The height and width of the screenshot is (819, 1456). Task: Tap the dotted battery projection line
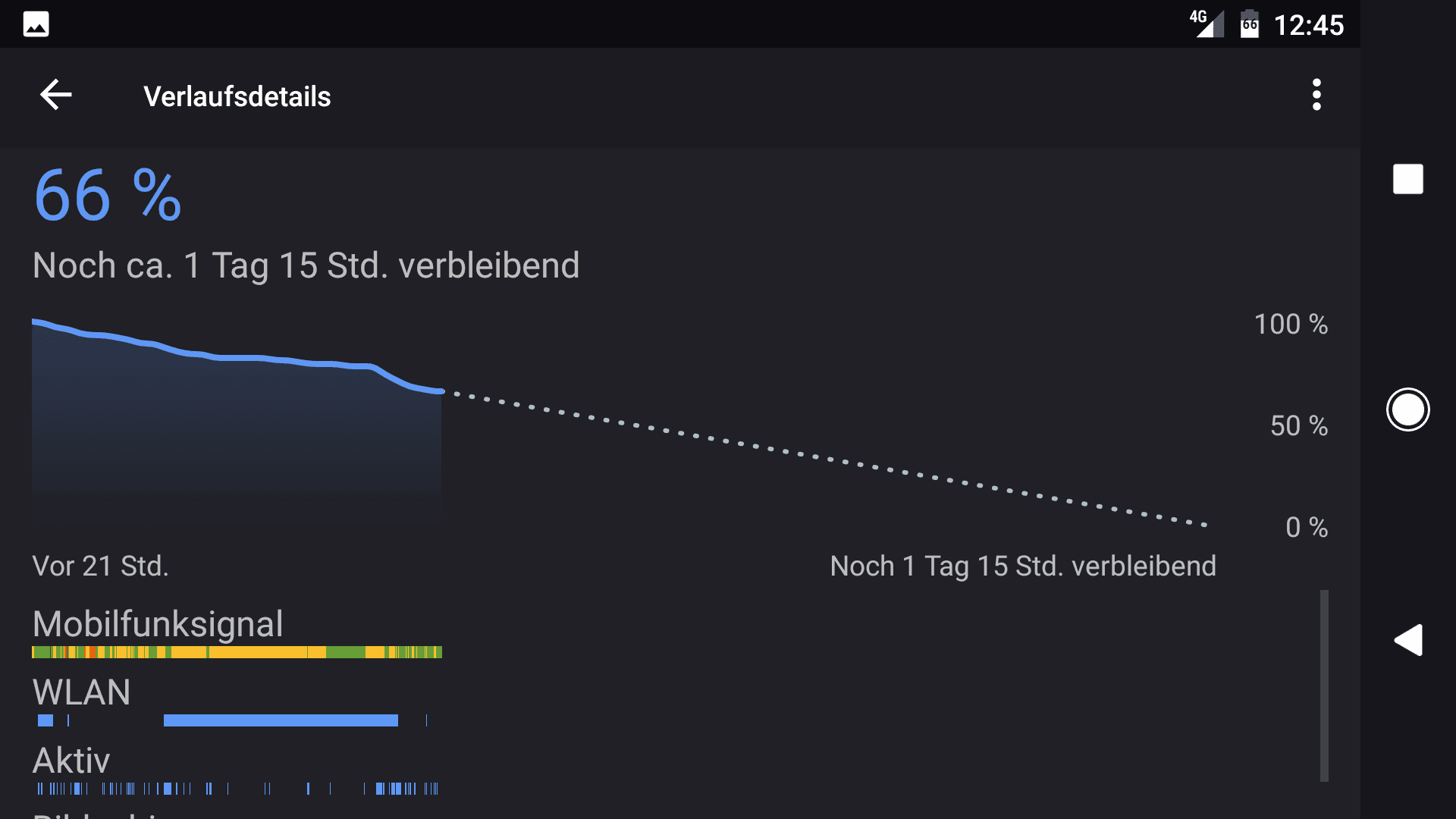pos(825,458)
